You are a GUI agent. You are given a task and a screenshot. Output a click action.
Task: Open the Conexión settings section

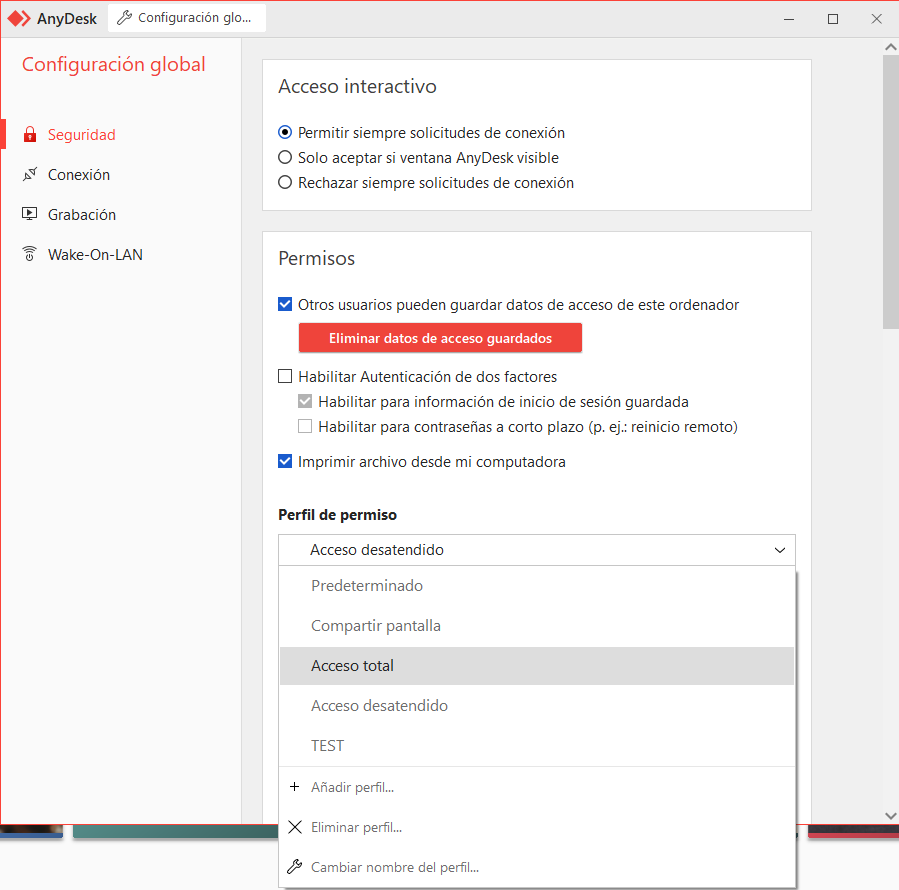pos(122,174)
